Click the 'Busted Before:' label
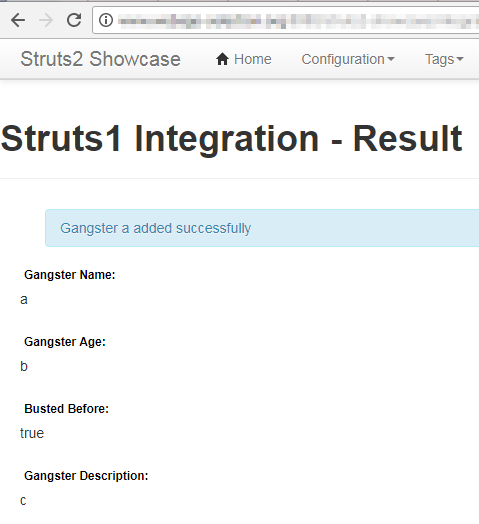The width and height of the screenshot is (479, 524). coord(67,409)
